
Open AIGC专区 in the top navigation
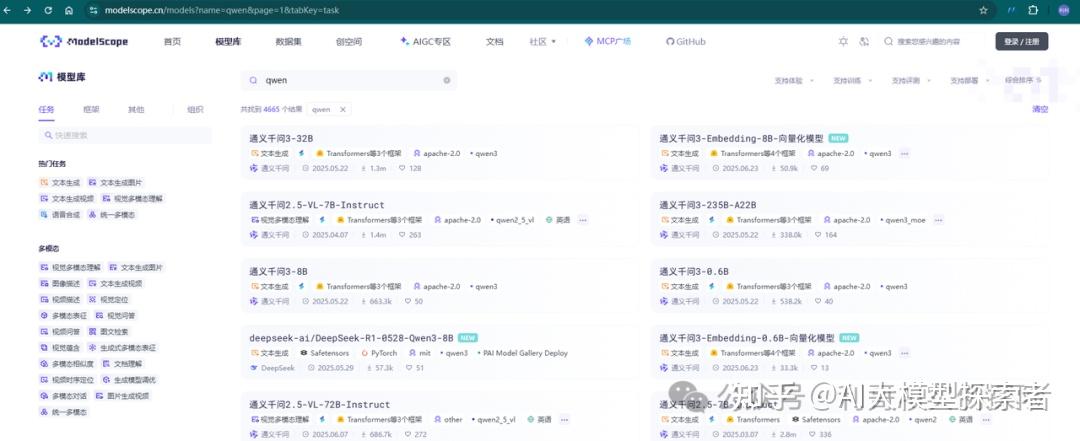426,41
